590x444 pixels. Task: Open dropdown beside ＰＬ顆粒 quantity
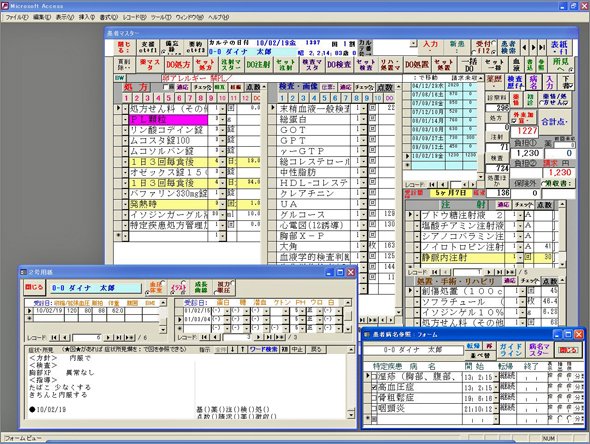223,120
